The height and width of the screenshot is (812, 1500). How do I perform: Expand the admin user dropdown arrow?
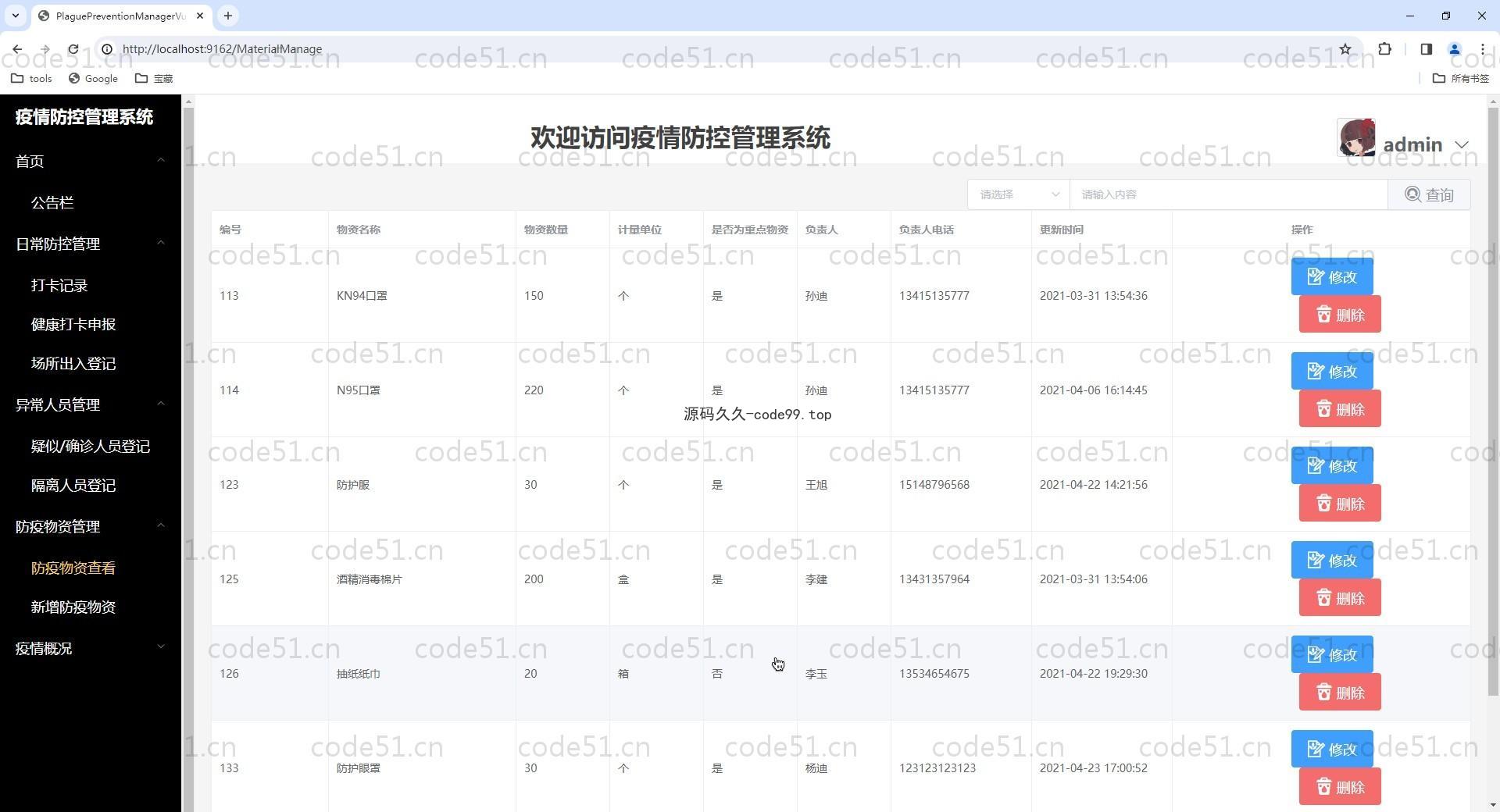1462,145
